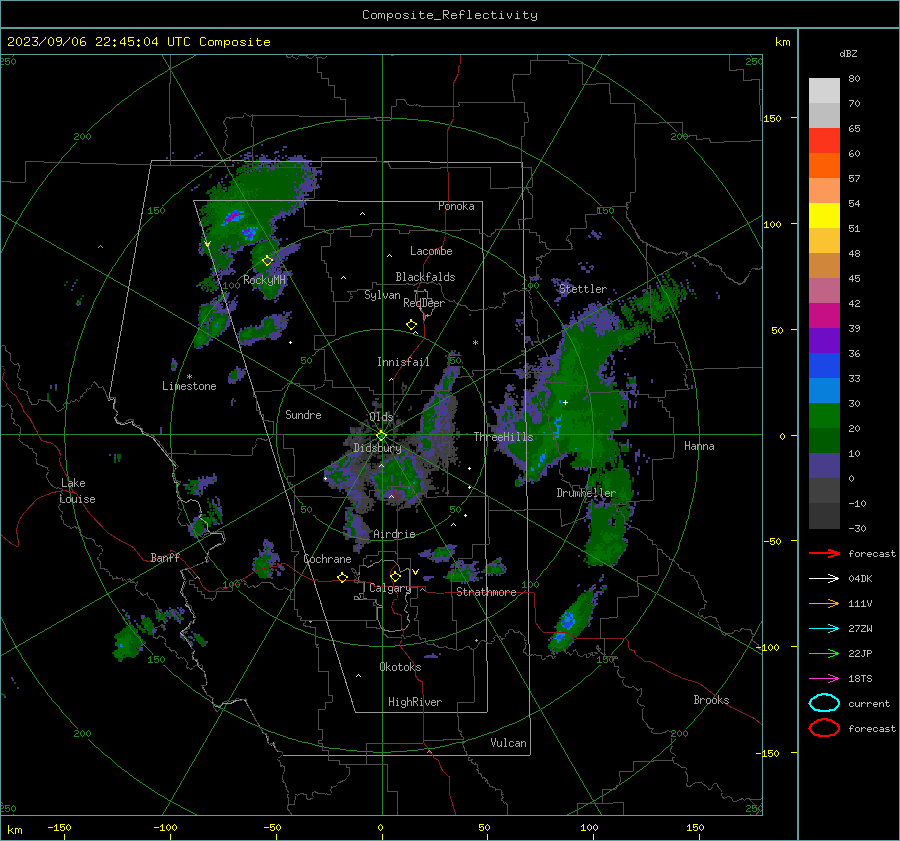Click the yellow diamond marker above Calgary label

[395, 576]
